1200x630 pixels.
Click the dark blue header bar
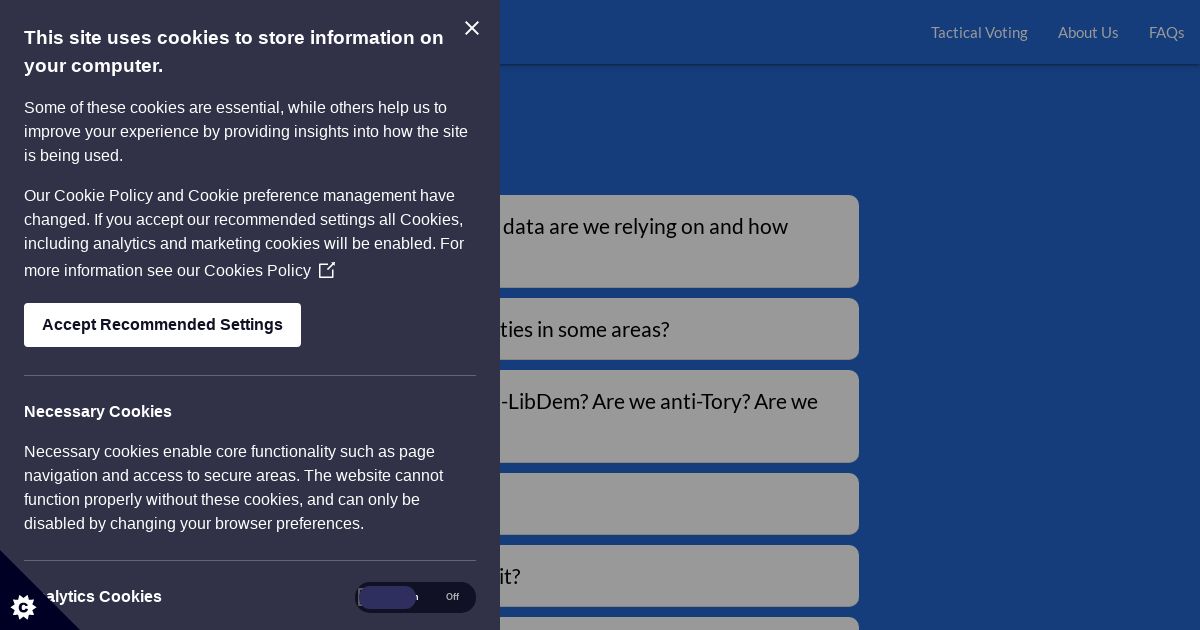point(700,32)
